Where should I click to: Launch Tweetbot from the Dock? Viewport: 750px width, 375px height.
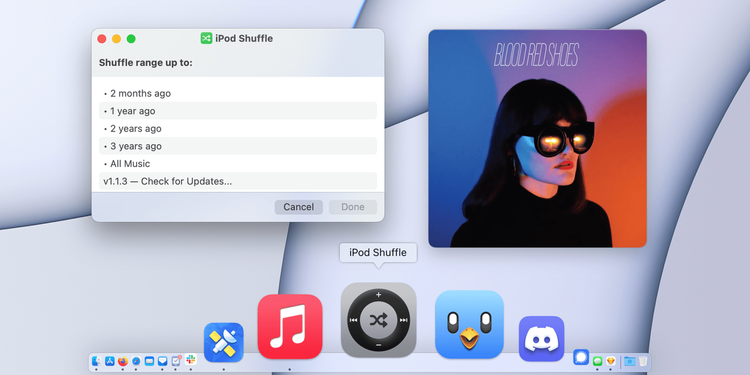(x=469, y=324)
